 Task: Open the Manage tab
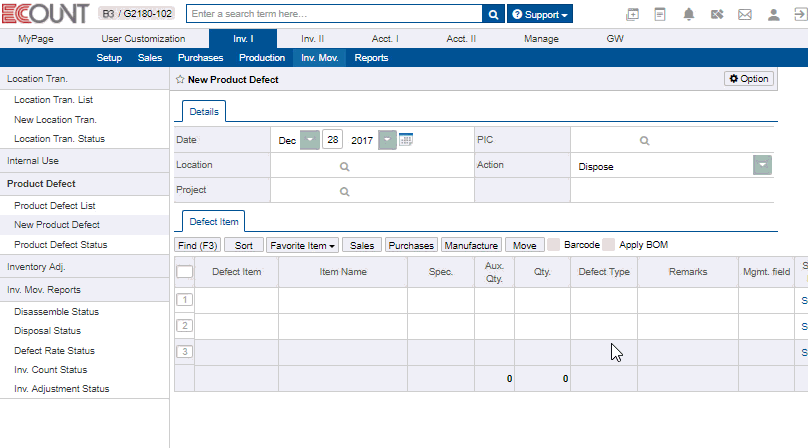pos(541,39)
